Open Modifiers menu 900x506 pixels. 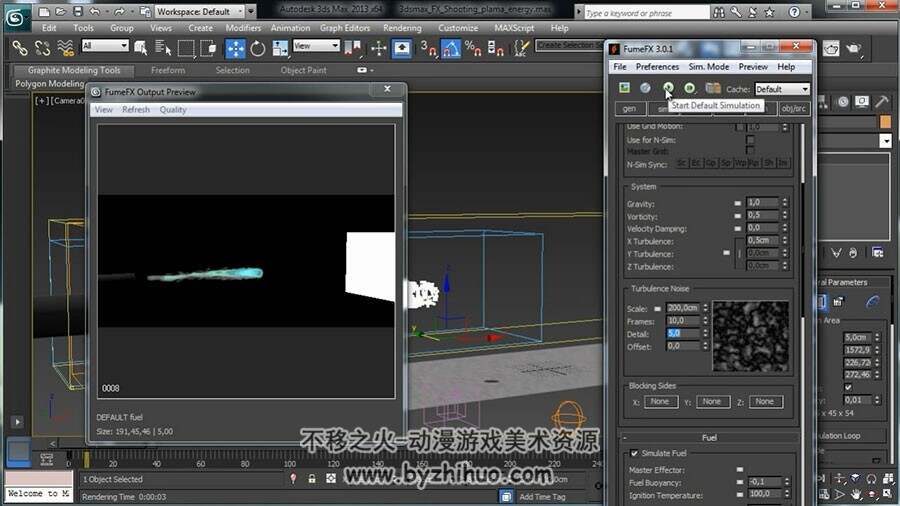pos(243,28)
